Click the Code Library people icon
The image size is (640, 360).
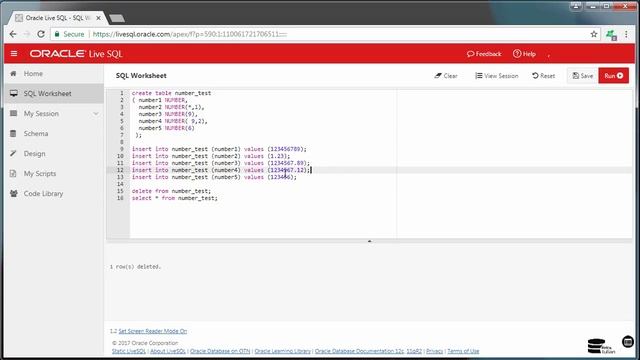coord(13,193)
